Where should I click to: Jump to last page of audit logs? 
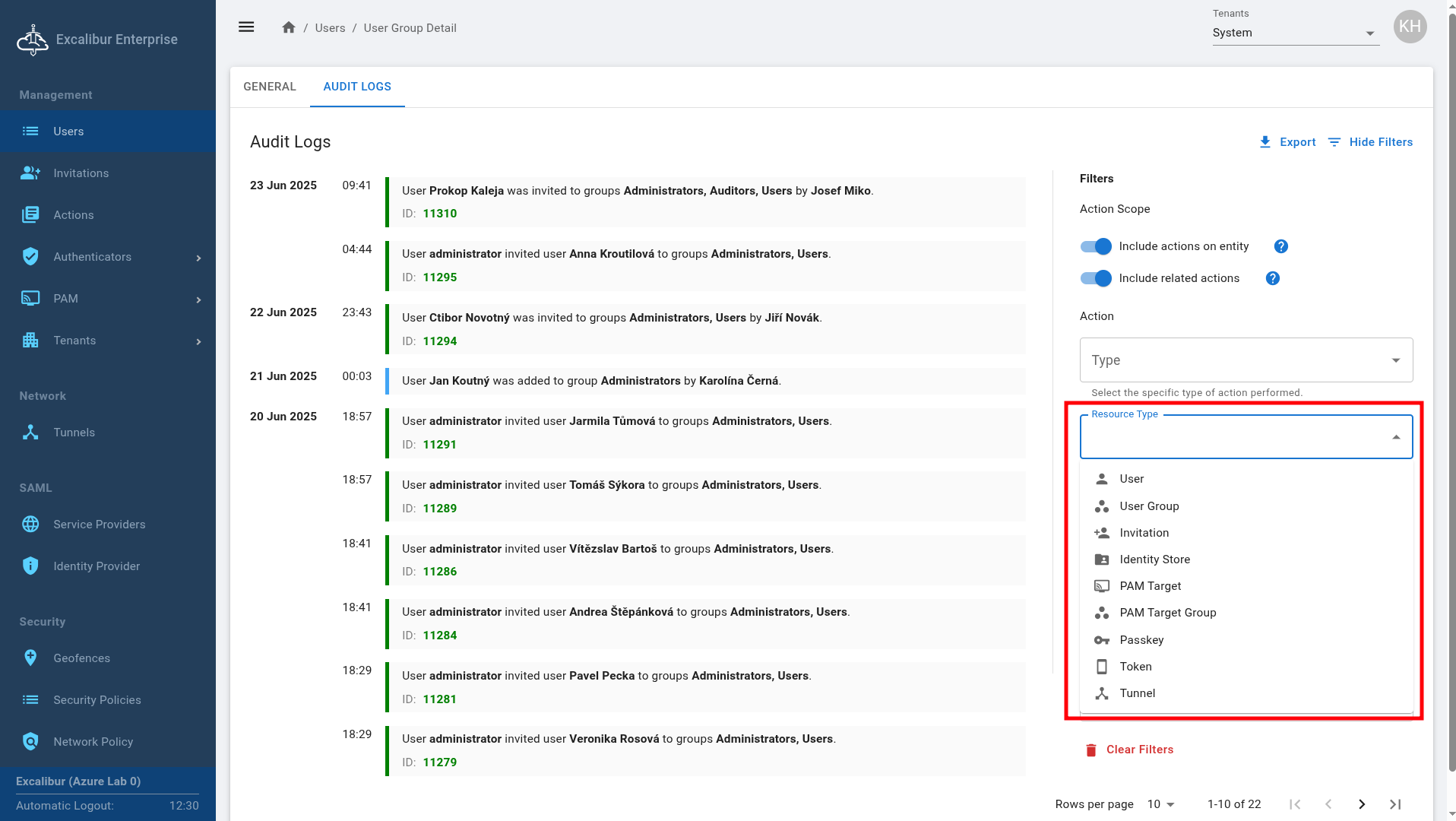click(1395, 804)
